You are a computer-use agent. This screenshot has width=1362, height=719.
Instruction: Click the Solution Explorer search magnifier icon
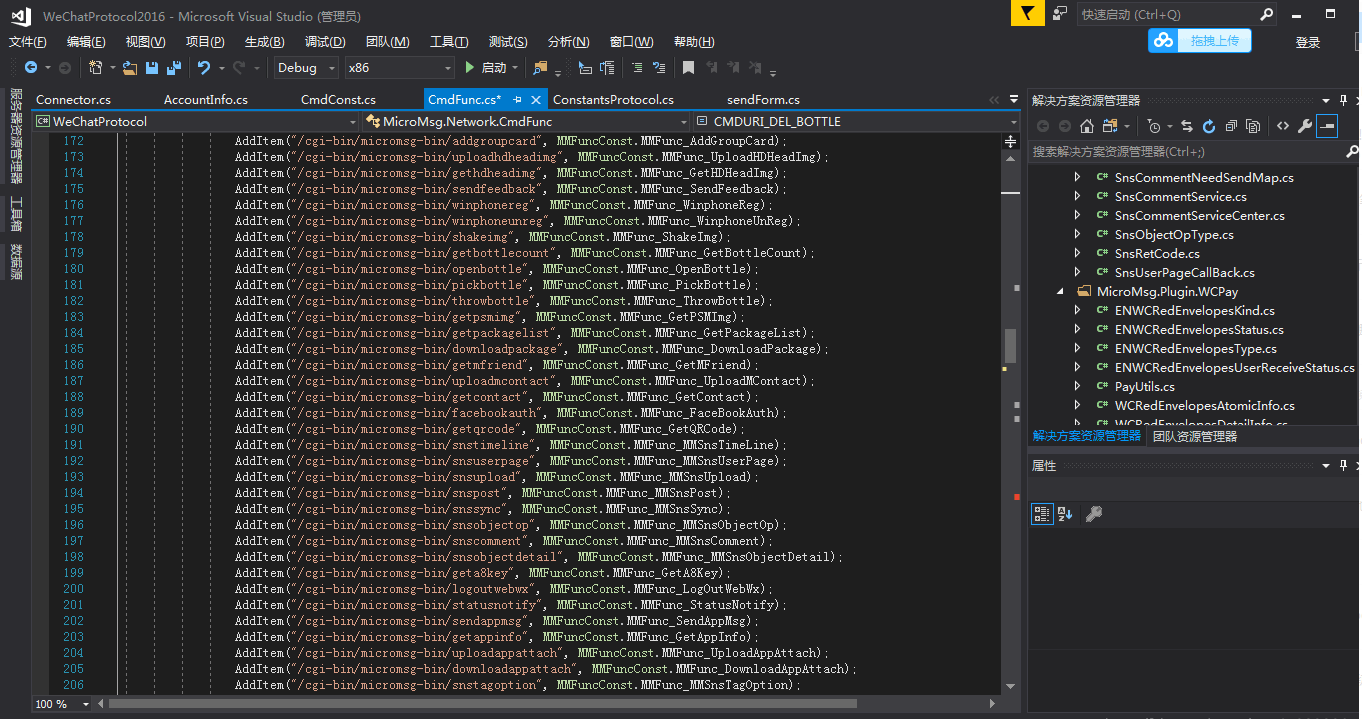[x=1352, y=151]
